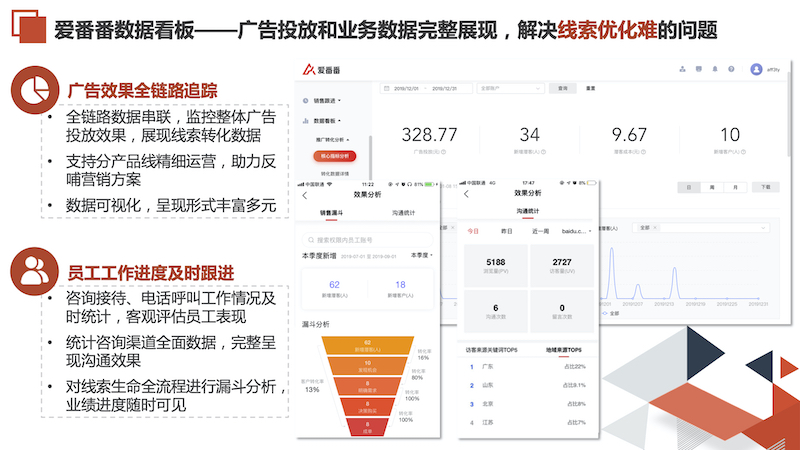Open the help question-mark icon in header
800x450 pixels.
(731, 69)
